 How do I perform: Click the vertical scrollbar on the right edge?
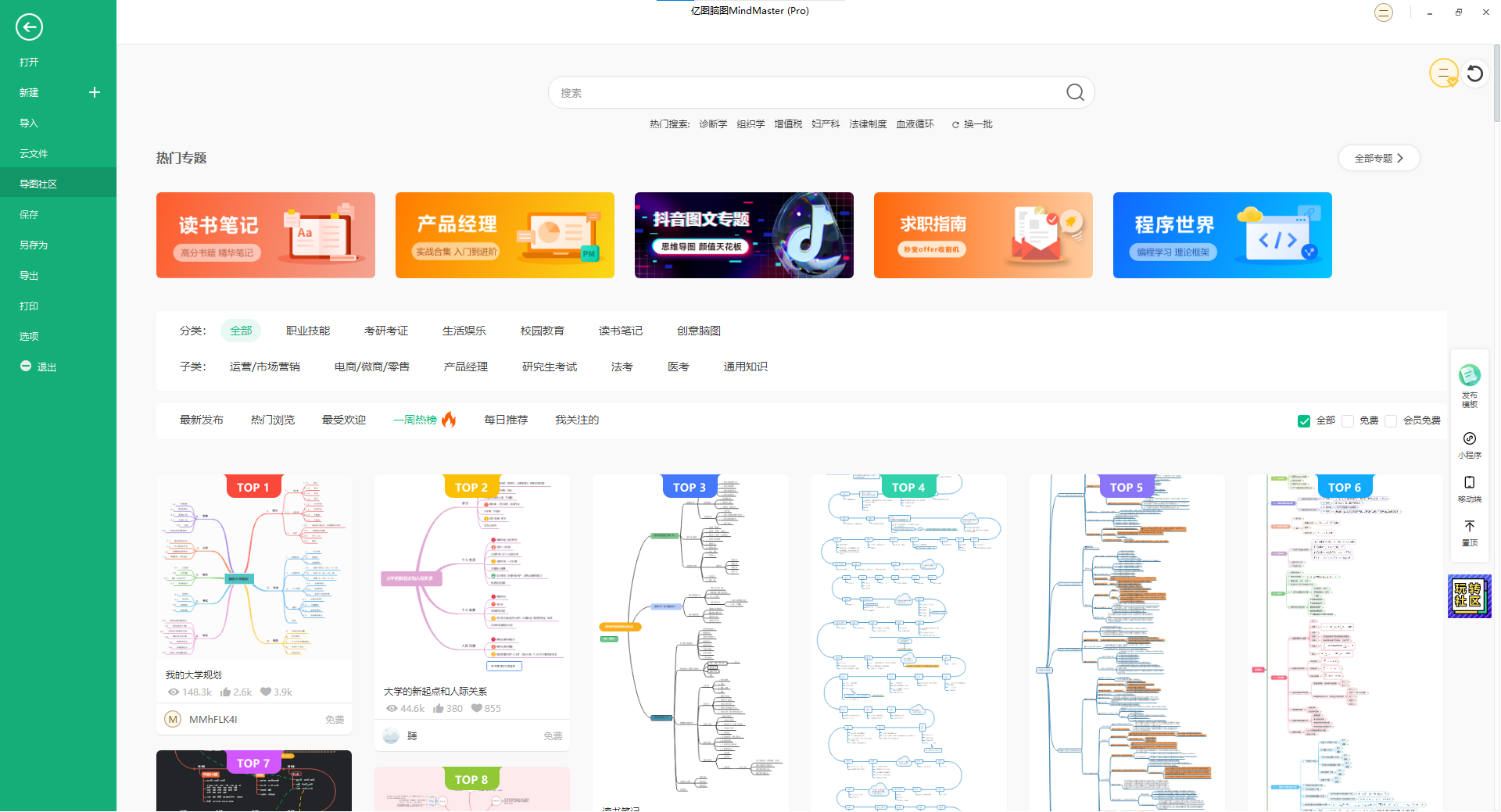pyautogui.click(x=1496, y=82)
